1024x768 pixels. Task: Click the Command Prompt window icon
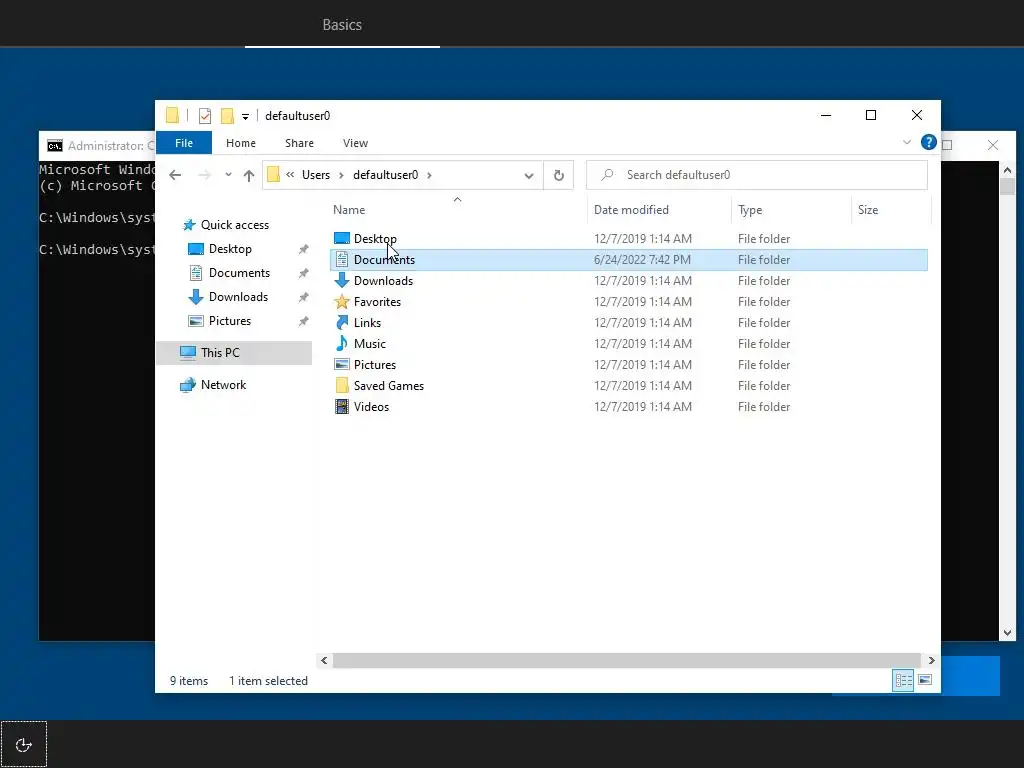55,145
